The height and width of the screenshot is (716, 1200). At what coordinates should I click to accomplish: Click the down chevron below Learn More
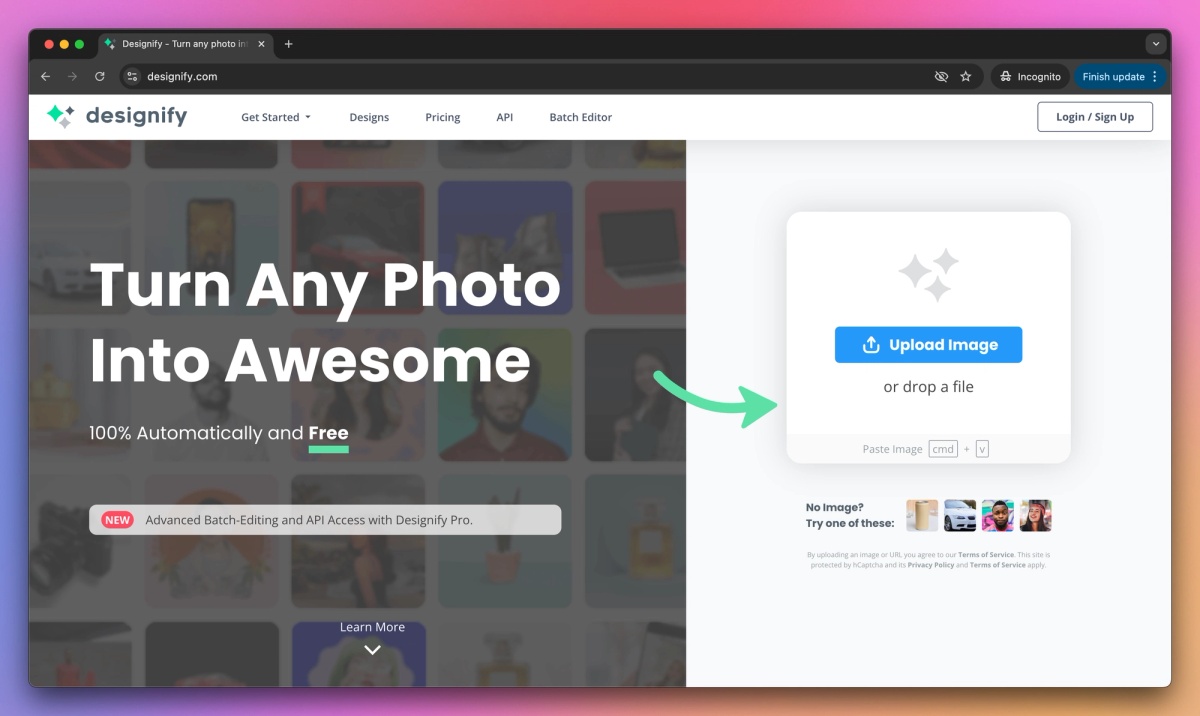point(372,650)
